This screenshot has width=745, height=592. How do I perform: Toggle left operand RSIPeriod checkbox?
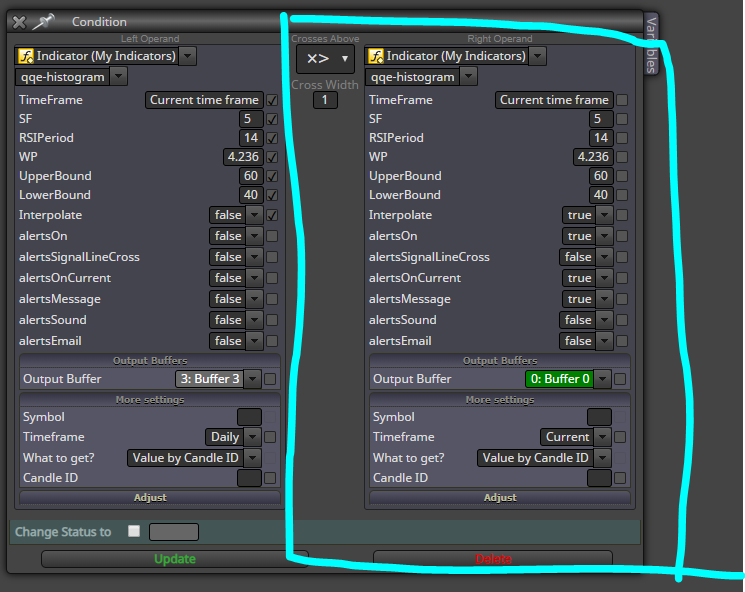click(x=272, y=138)
